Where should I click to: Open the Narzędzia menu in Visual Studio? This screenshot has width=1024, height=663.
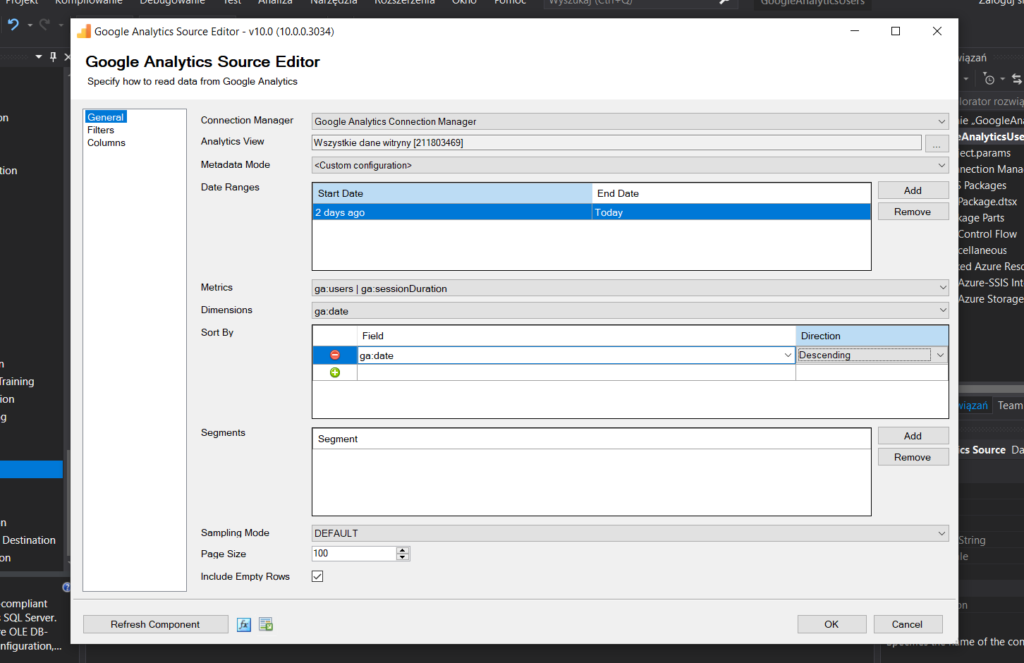pos(333,3)
